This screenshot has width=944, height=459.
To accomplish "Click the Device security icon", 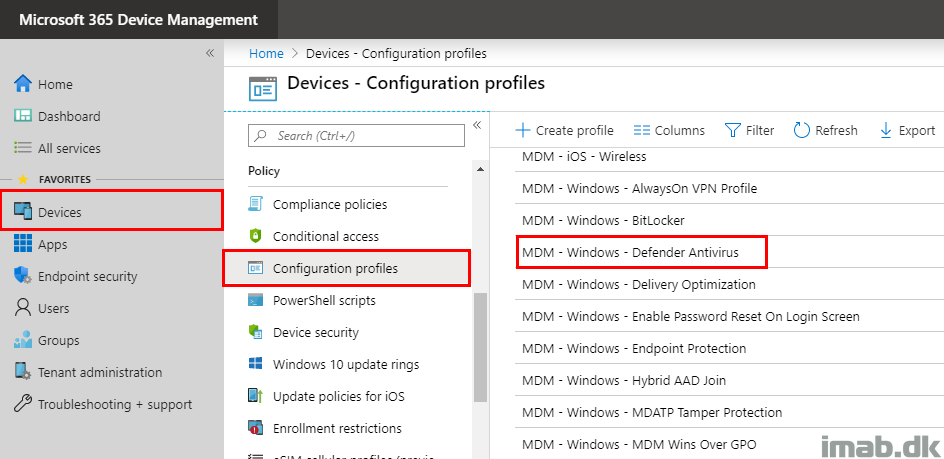I will click(255, 332).
